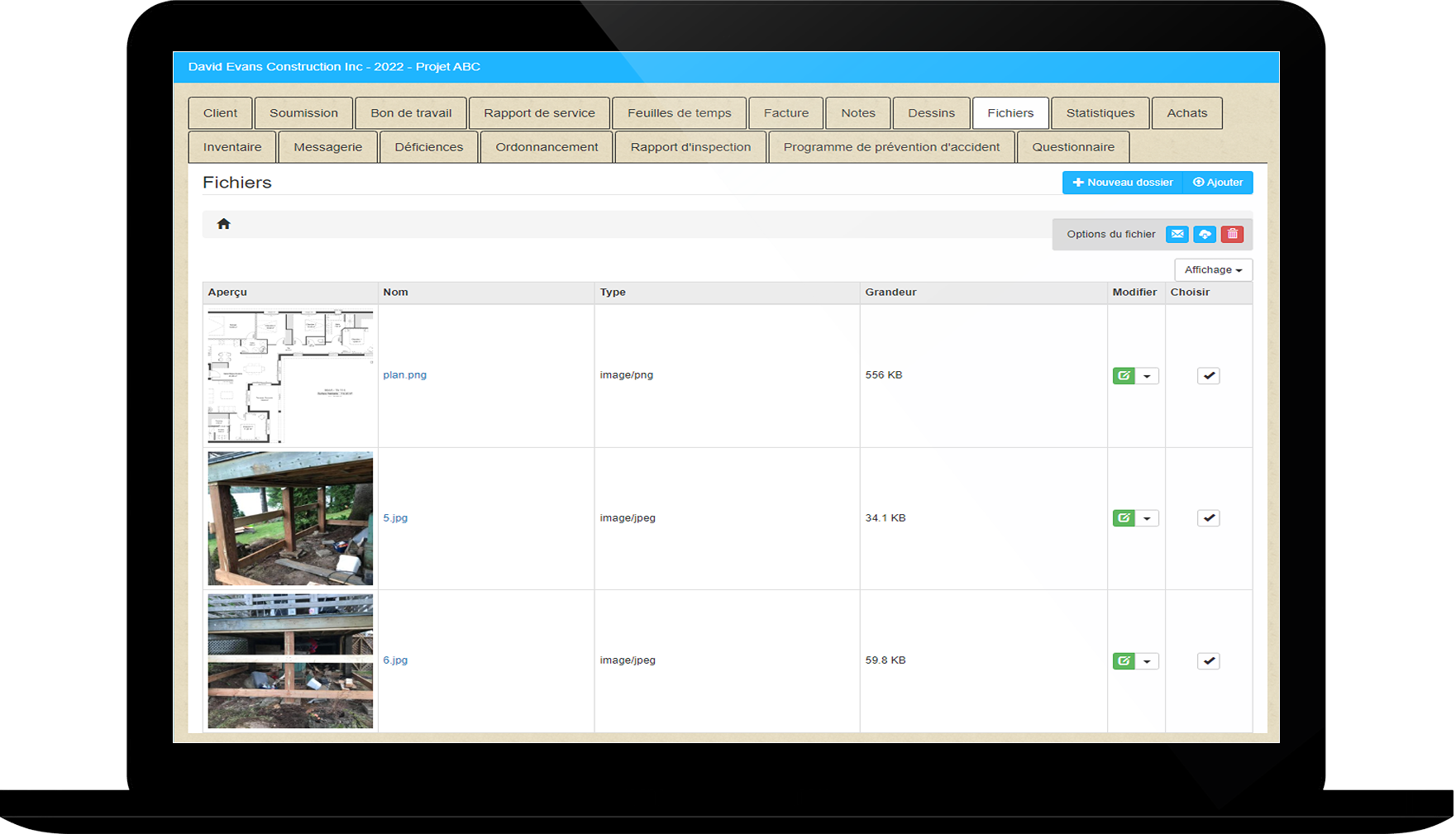Open the floor plan thumbnail preview
The height and width of the screenshot is (834, 1456).
coord(290,377)
